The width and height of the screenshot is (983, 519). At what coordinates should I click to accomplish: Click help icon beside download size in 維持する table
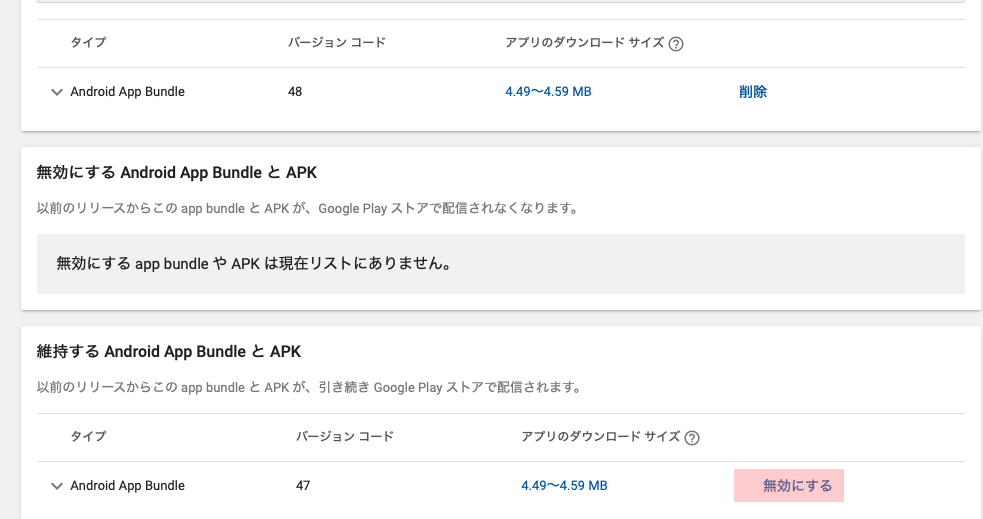point(692,437)
